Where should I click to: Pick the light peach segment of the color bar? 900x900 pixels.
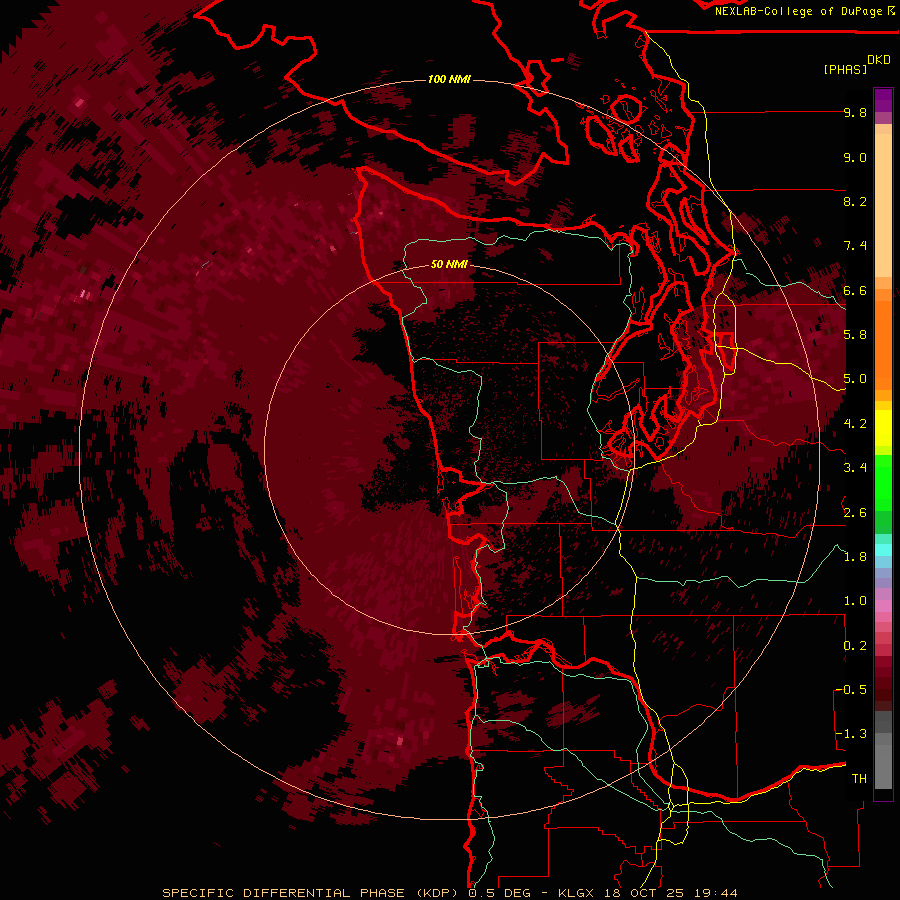[883, 207]
